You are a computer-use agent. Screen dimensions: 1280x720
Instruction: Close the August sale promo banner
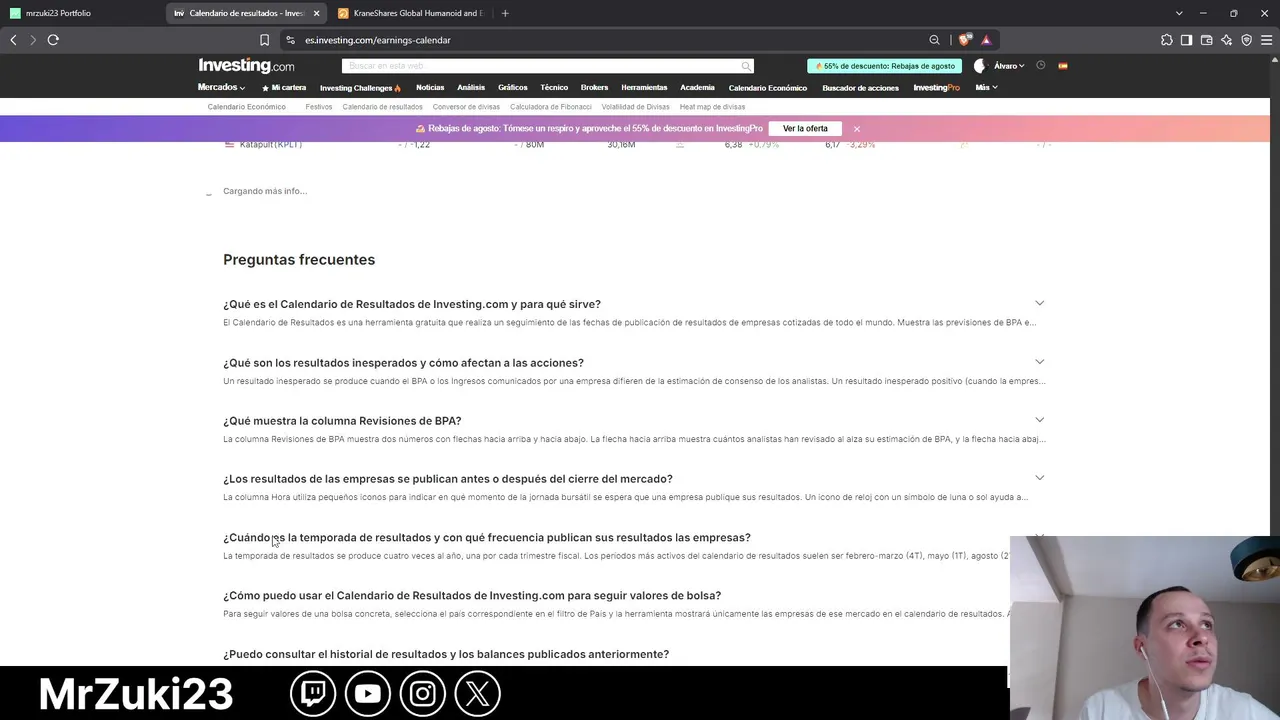(x=856, y=129)
